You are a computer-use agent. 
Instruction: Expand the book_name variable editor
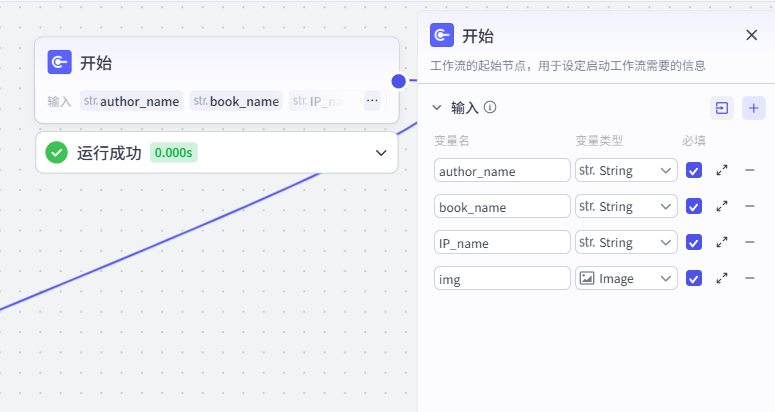click(x=722, y=206)
